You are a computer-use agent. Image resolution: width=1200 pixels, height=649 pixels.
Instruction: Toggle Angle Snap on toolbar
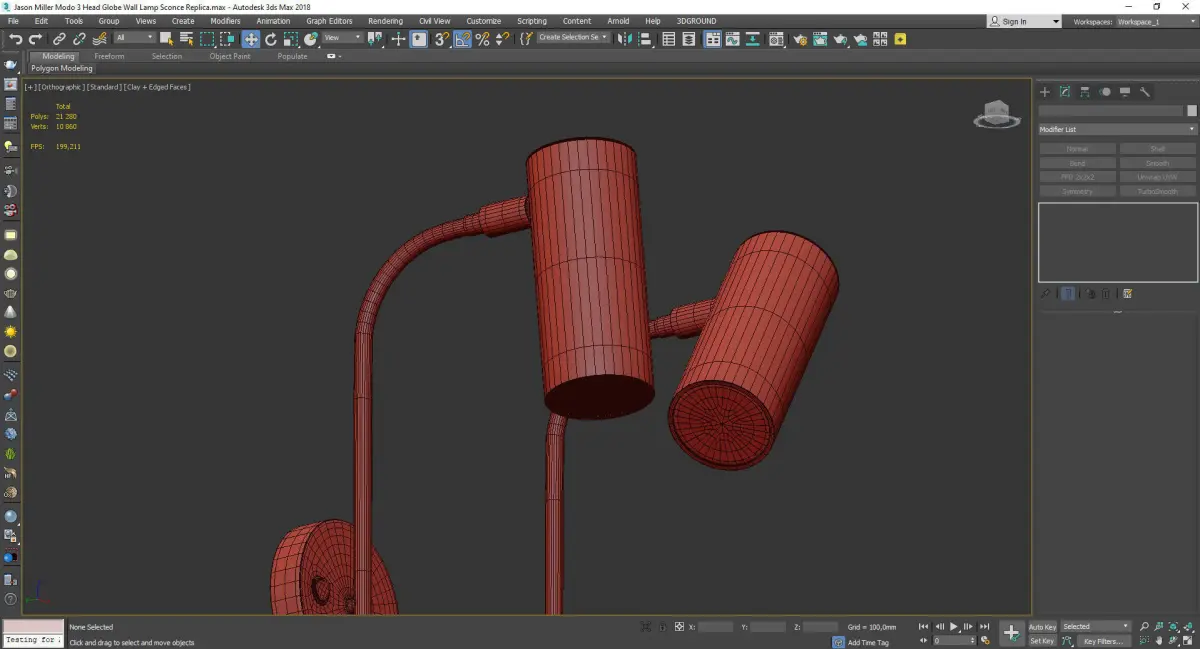pos(463,39)
